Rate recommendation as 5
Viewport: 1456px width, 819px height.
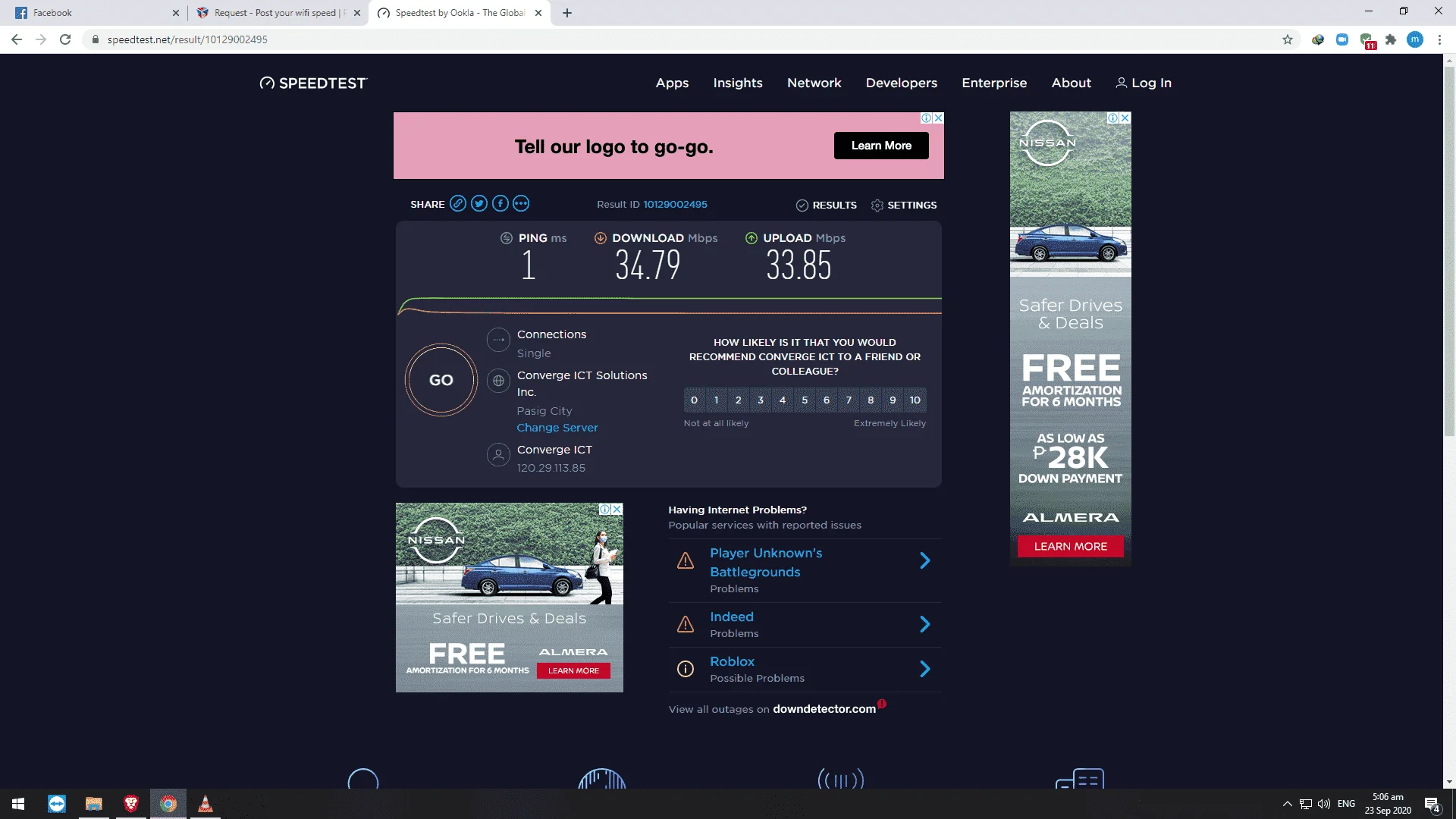(x=805, y=400)
